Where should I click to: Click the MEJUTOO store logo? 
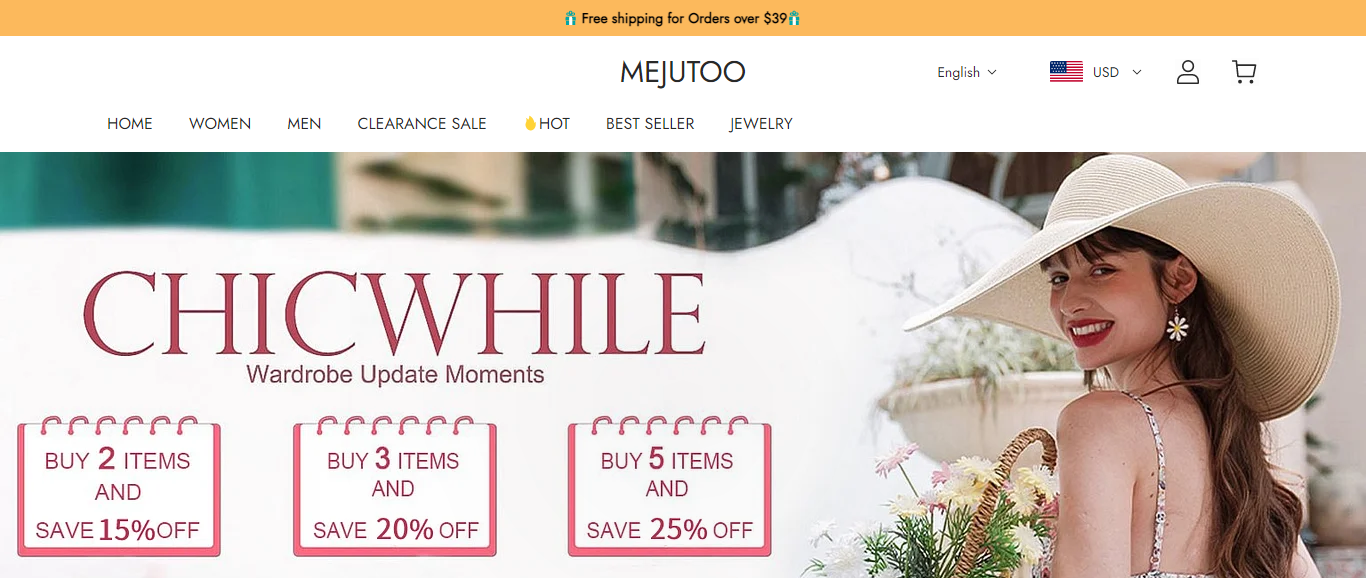click(683, 72)
